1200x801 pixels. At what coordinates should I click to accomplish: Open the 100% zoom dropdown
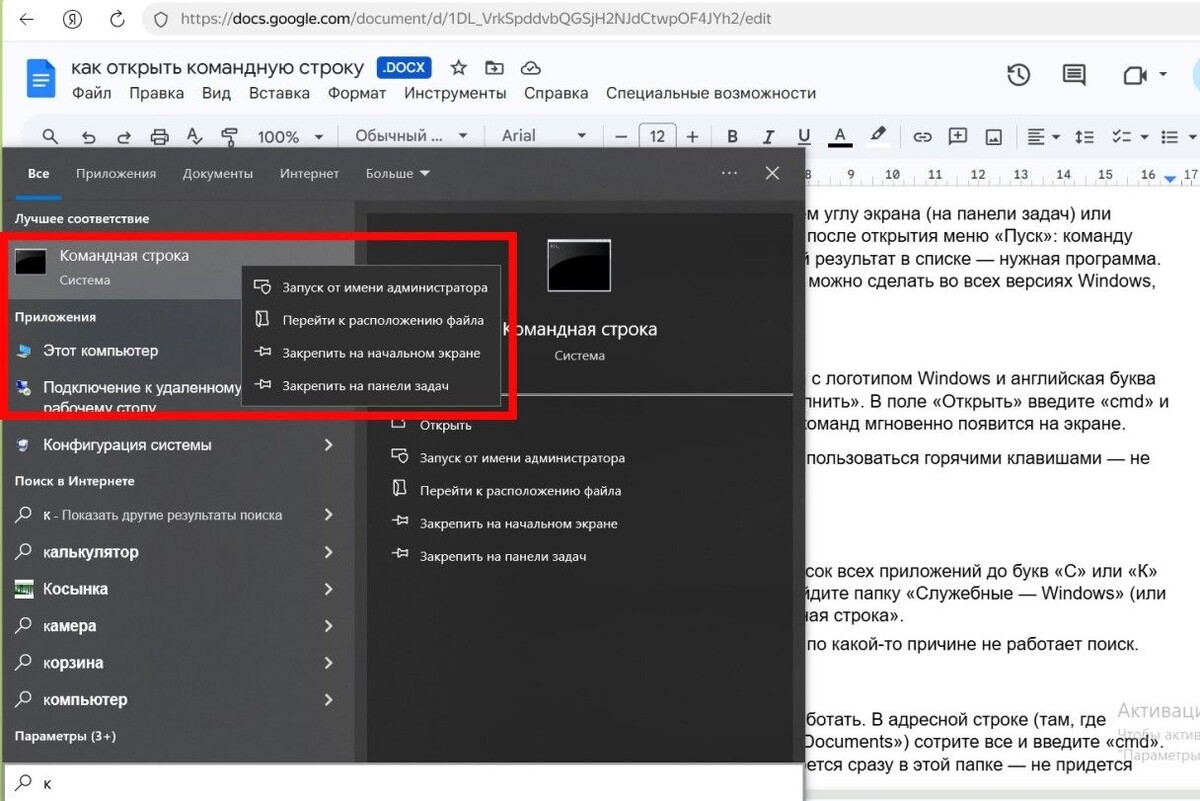click(290, 137)
